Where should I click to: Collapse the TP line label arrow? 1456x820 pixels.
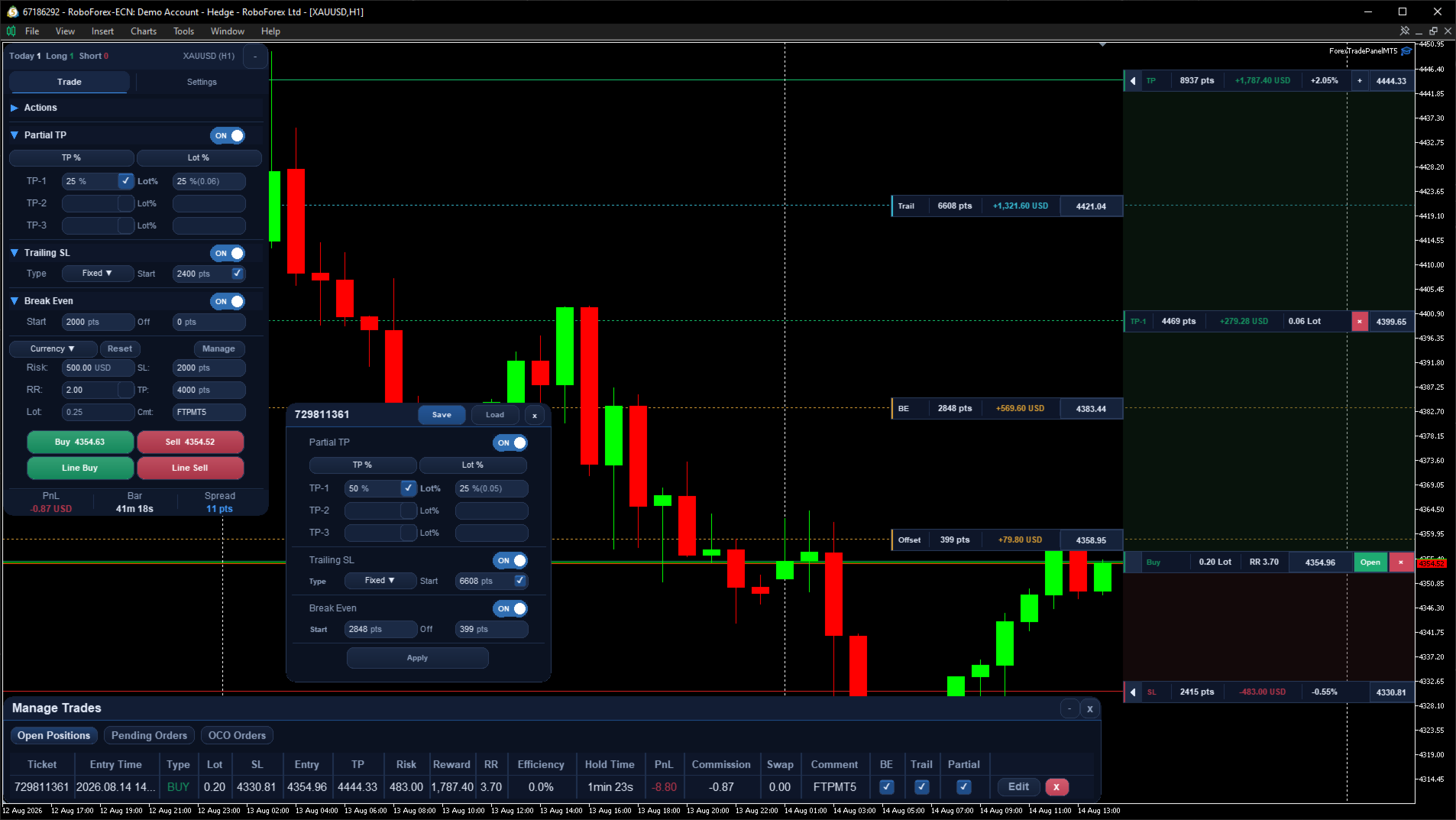click(x=1133, y=81)
